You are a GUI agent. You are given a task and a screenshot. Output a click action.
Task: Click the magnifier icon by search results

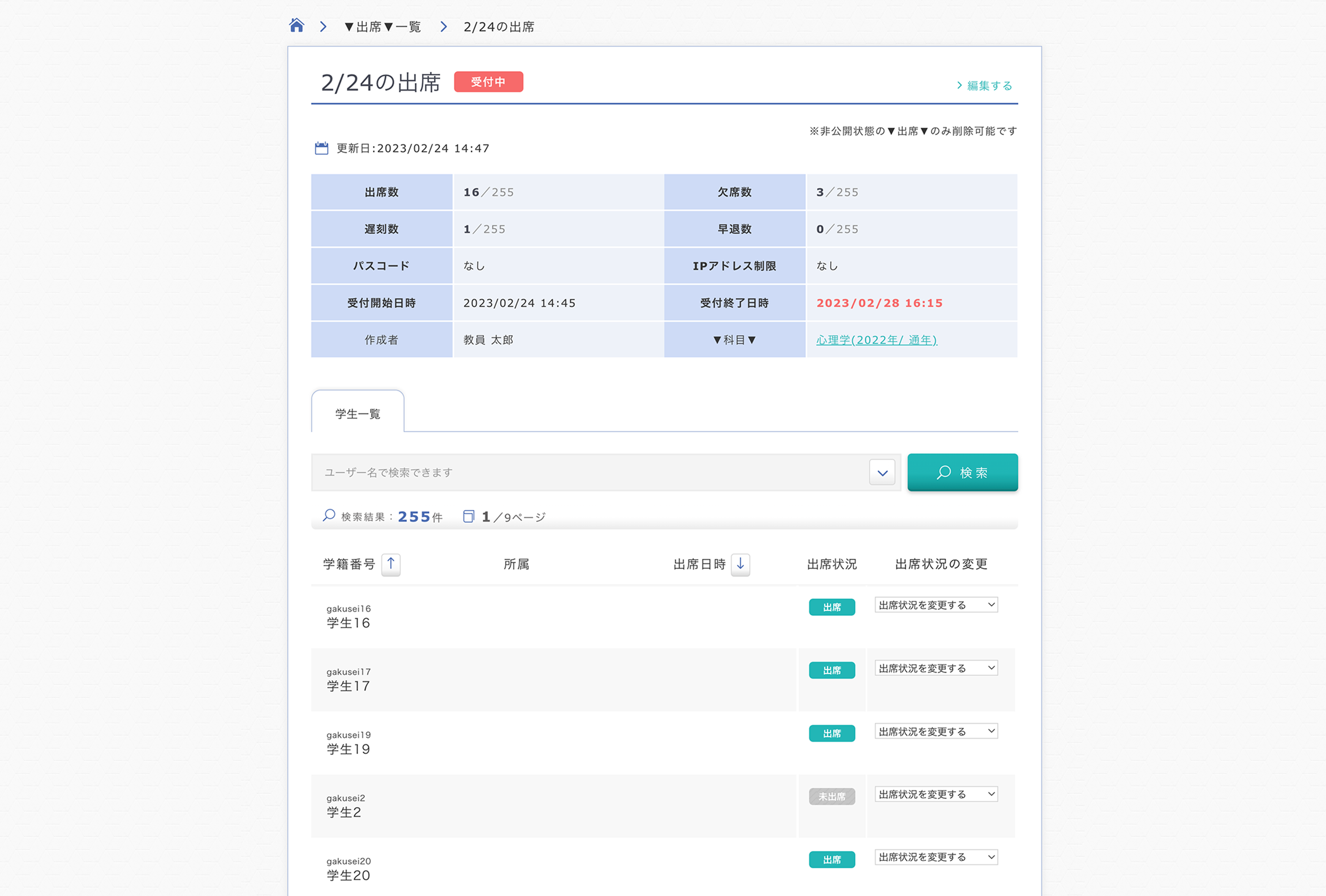(x=329, y=516)
